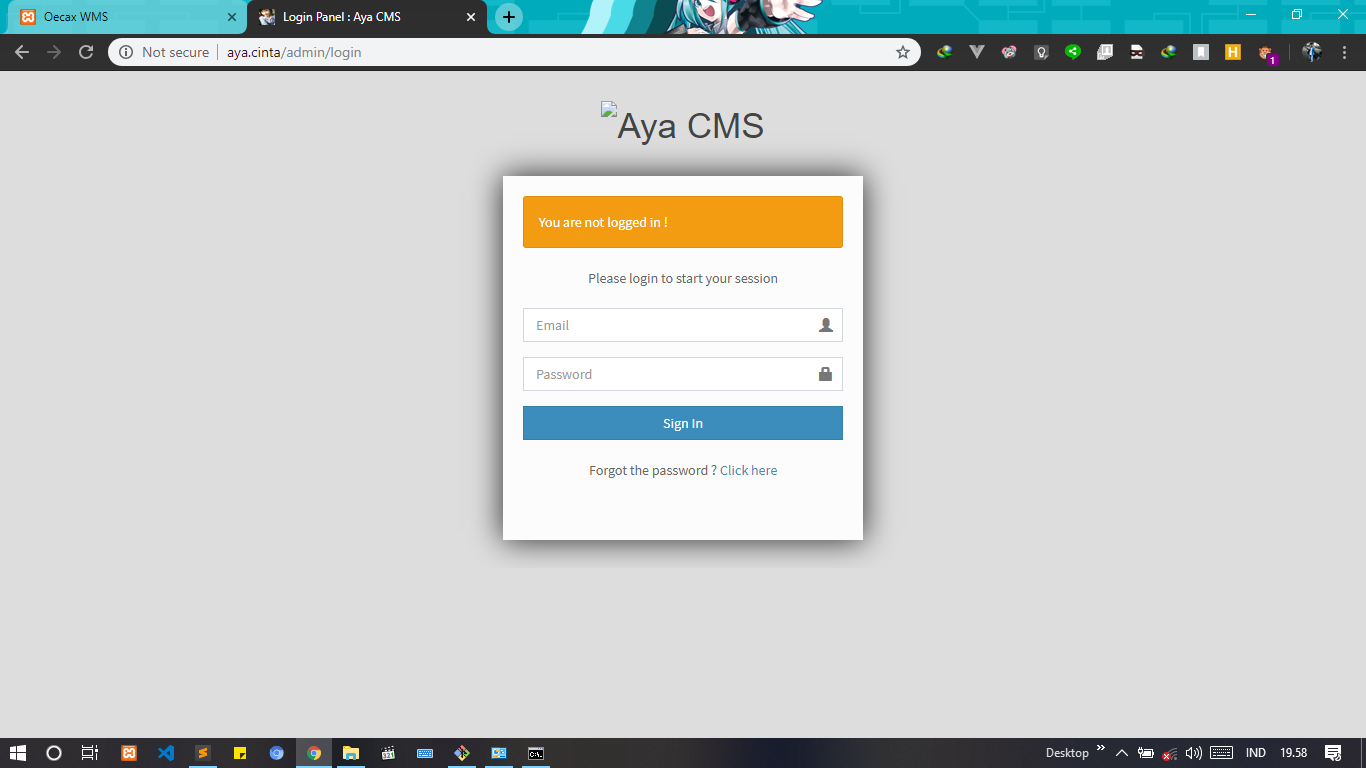Open Chromium from the taskbar
This screenshot has height=768, width=1366.
click(277, 753)
